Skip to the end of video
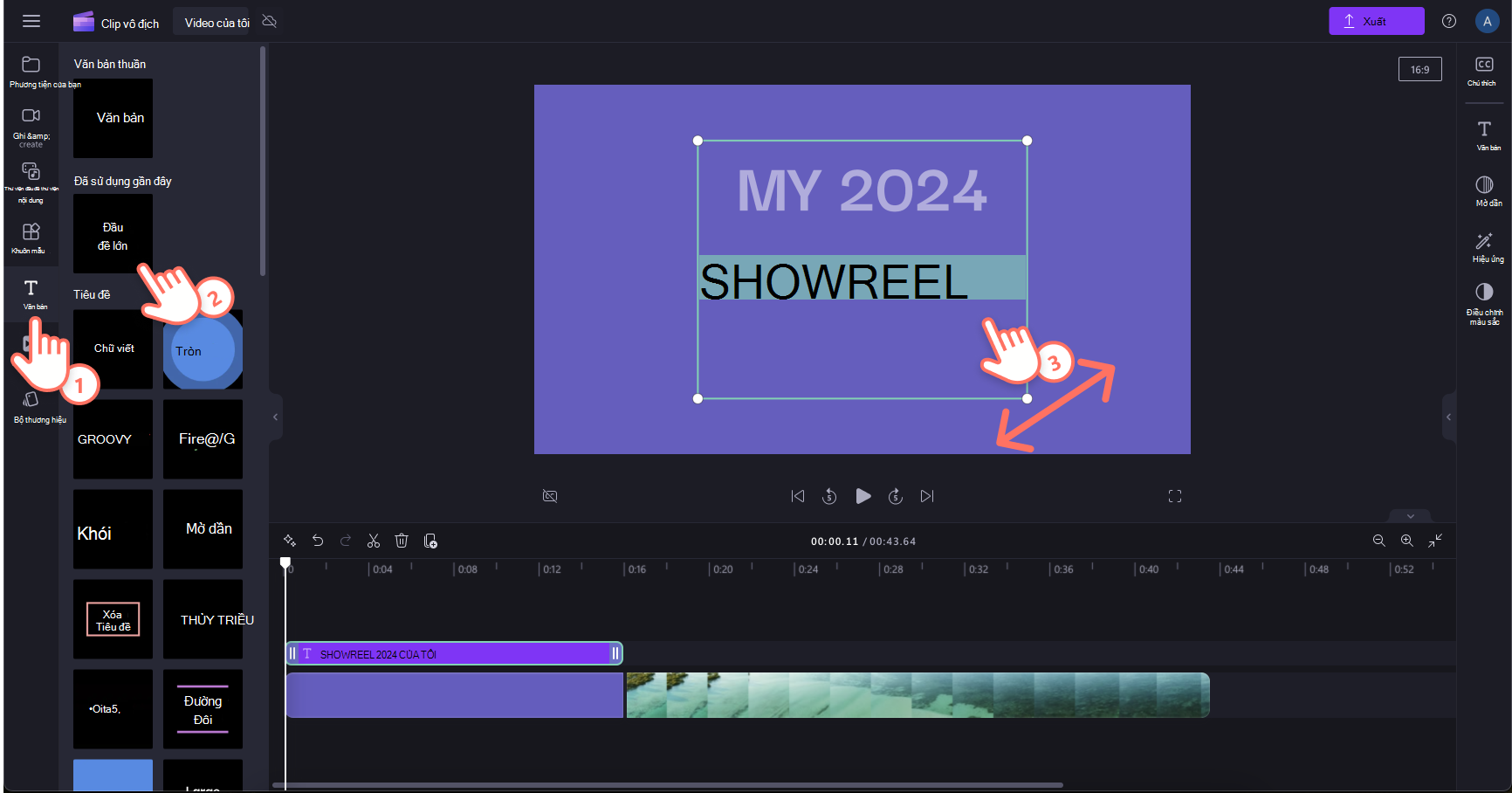This screenshot has width=1512, height=793. pyautogui.click(x=927, y=496)
